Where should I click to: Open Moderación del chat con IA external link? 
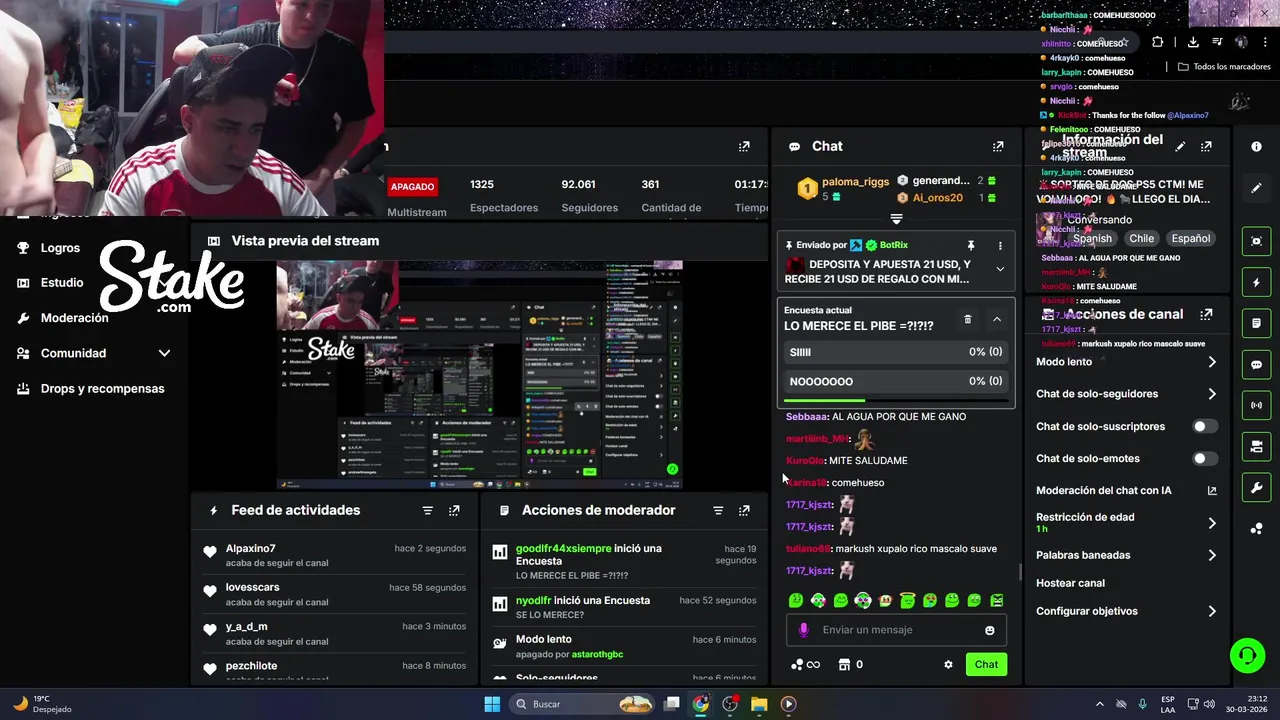tap(1212, 490)
